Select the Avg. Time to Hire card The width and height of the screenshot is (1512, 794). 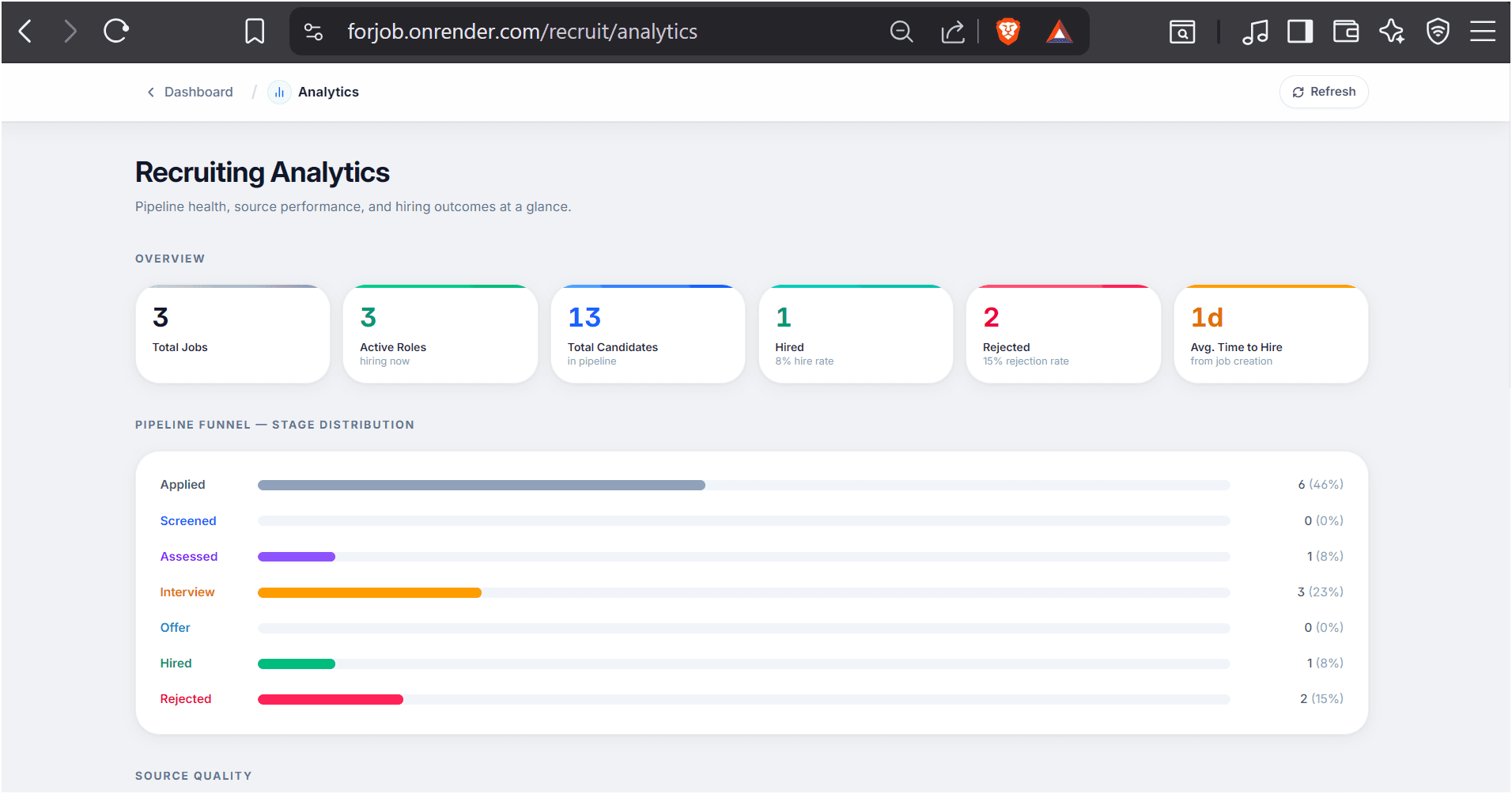click(1271, 334)
